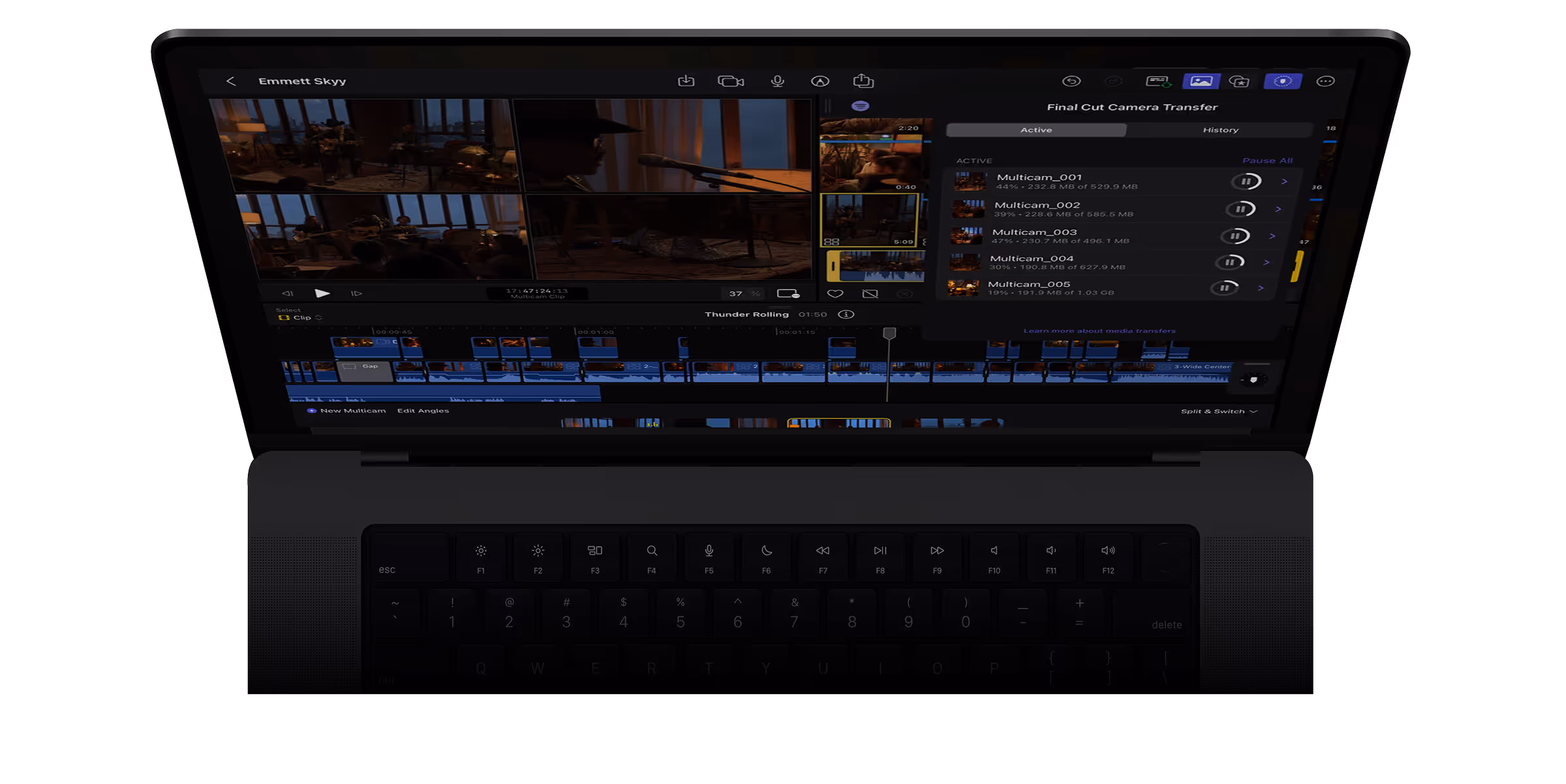Screen dimensions: 1566x784
Task: Click the timeline playhead handle
Action: 889,333
